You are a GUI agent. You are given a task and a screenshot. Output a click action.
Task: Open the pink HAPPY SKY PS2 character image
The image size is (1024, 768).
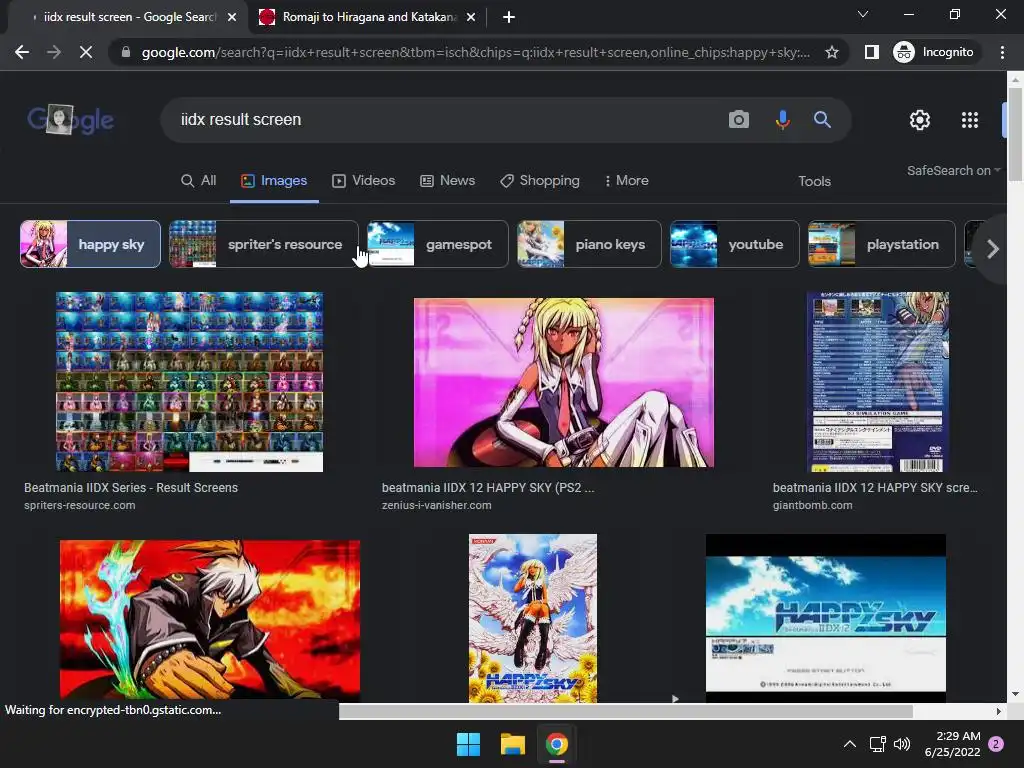click(564, 383)
